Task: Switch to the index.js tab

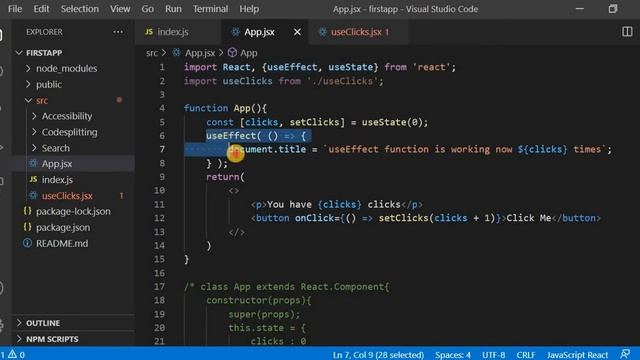Action: pyautogui.click(x=178, y=32)
